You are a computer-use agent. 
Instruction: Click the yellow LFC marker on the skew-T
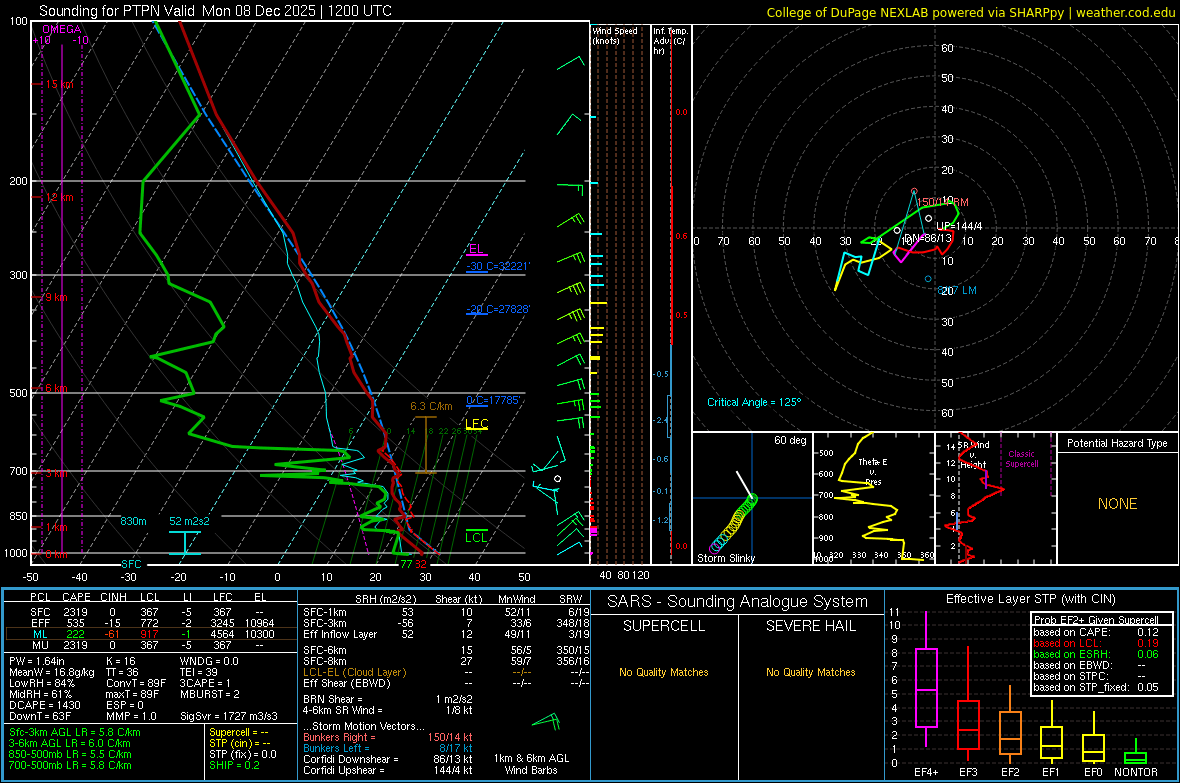click(x=476, y=424)
